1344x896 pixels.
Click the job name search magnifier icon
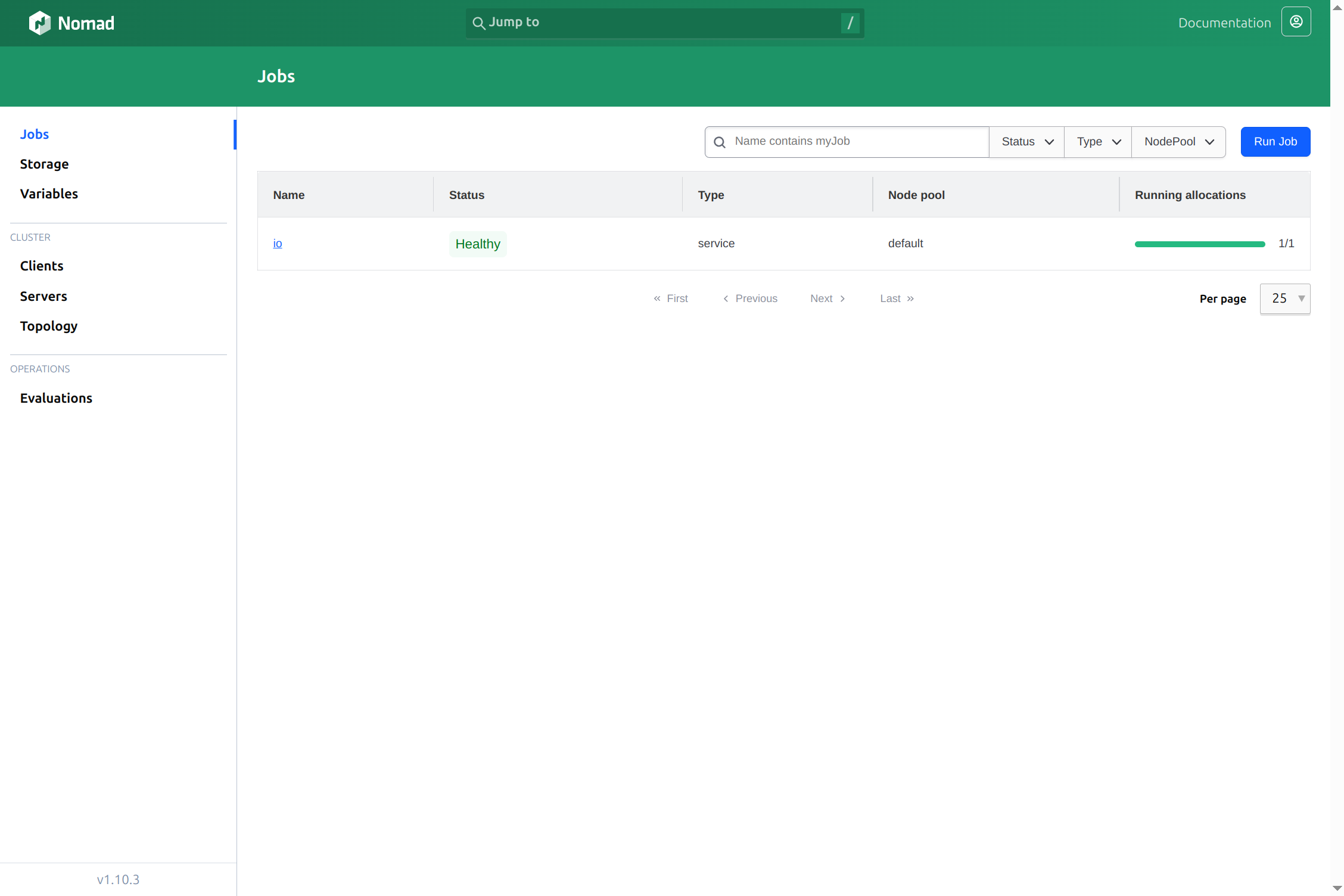pos(720,142)
